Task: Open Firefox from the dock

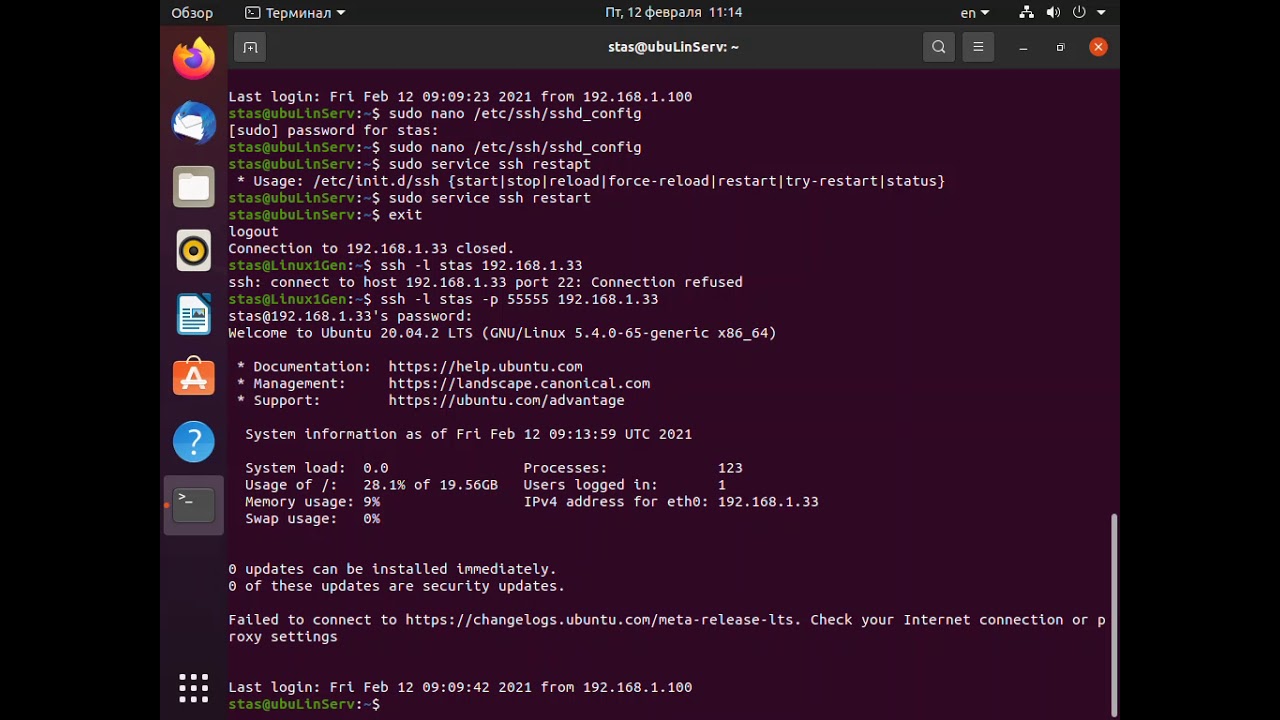Action: (x=194, y=59)
